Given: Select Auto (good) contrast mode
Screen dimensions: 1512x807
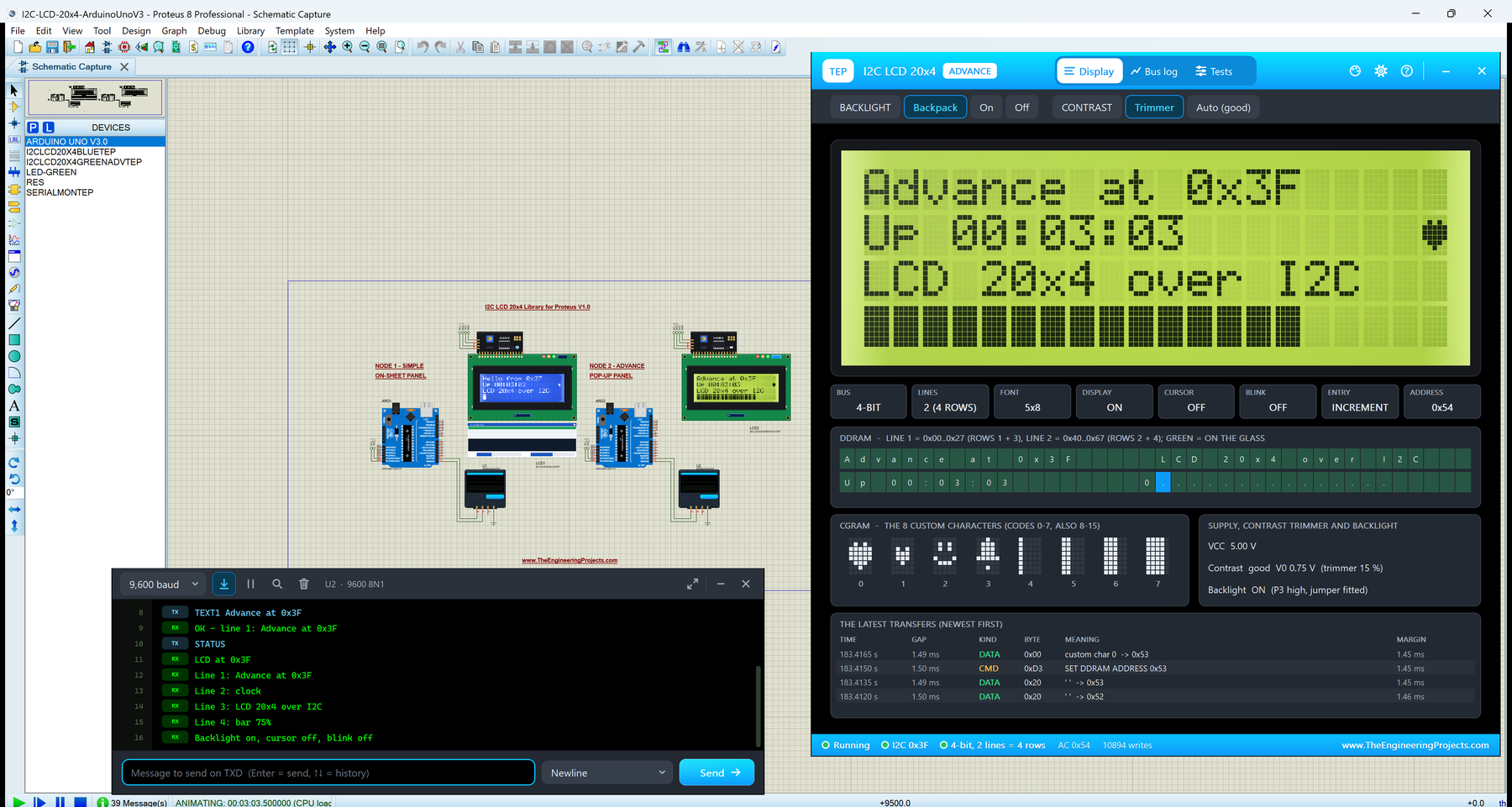Looking at the screenshot, I should pyautogui.click(x=1223, y=107).
